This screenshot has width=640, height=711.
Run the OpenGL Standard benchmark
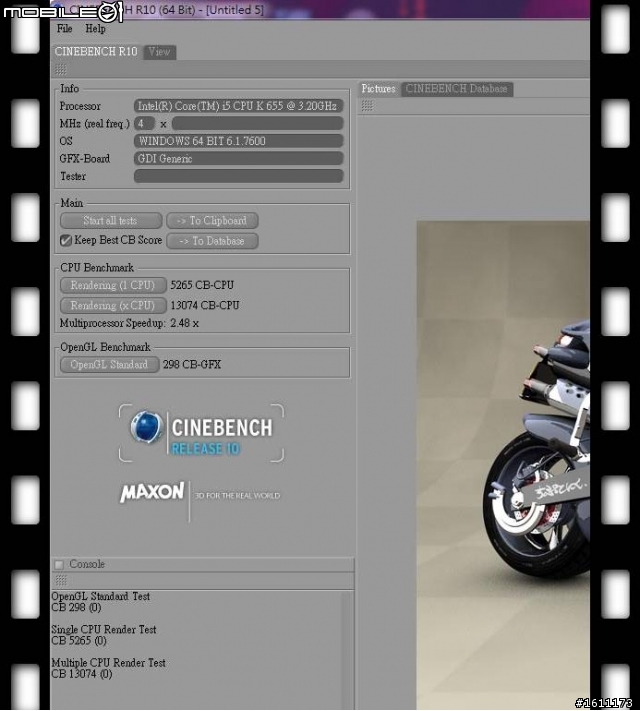109,365
